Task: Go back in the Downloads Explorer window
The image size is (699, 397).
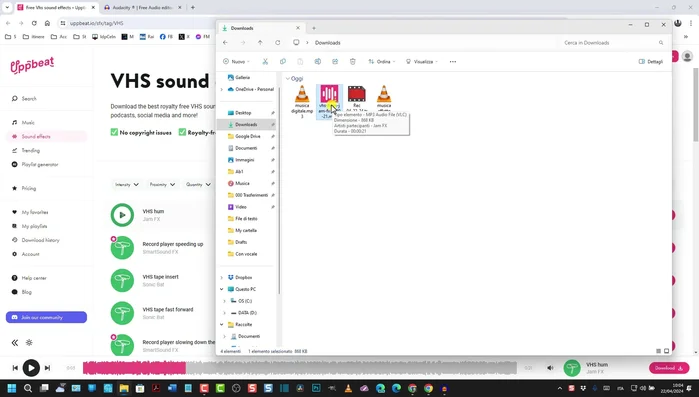Action: click(x=225, y=43)
